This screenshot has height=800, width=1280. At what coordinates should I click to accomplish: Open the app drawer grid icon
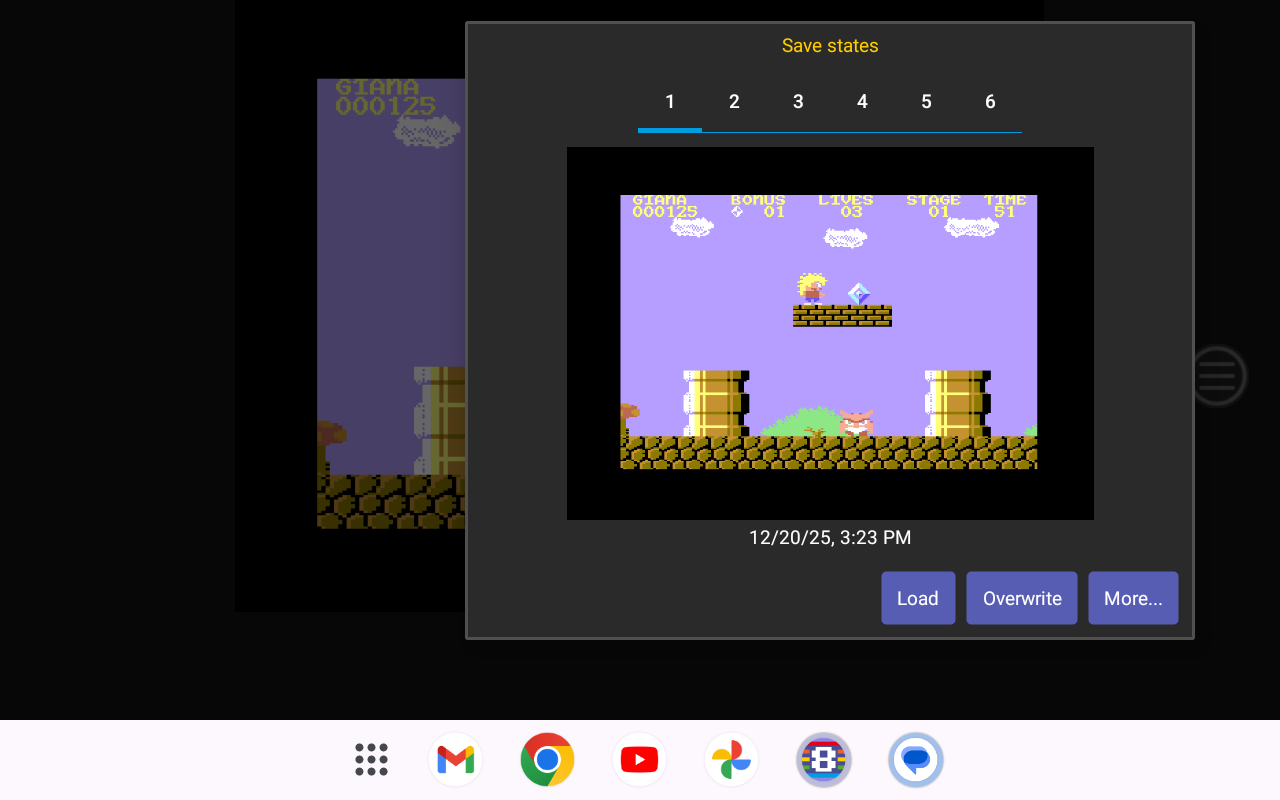tap(371, 760)
